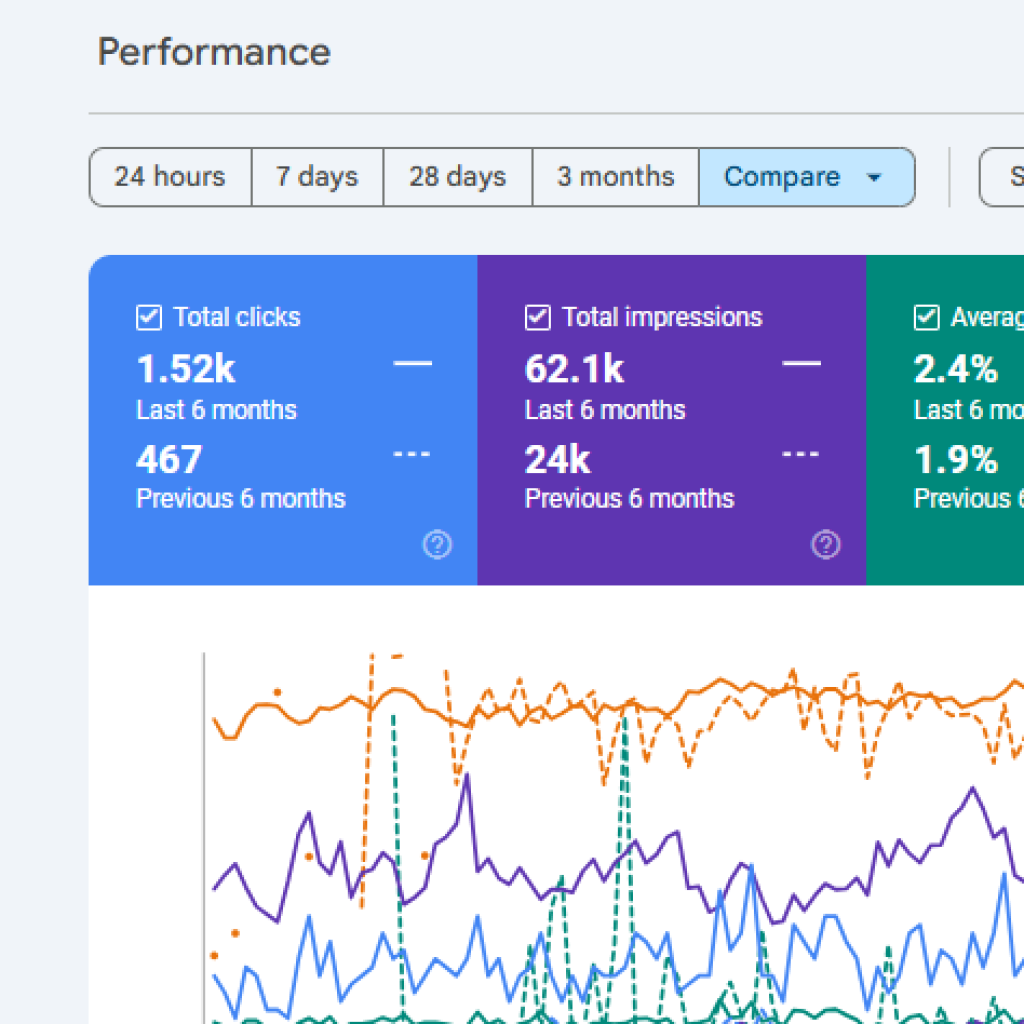Viewport: 1024px width, 1024px height.
Task: Click solid line legend icon beside 1.52k
Action: tap(412, 363)
